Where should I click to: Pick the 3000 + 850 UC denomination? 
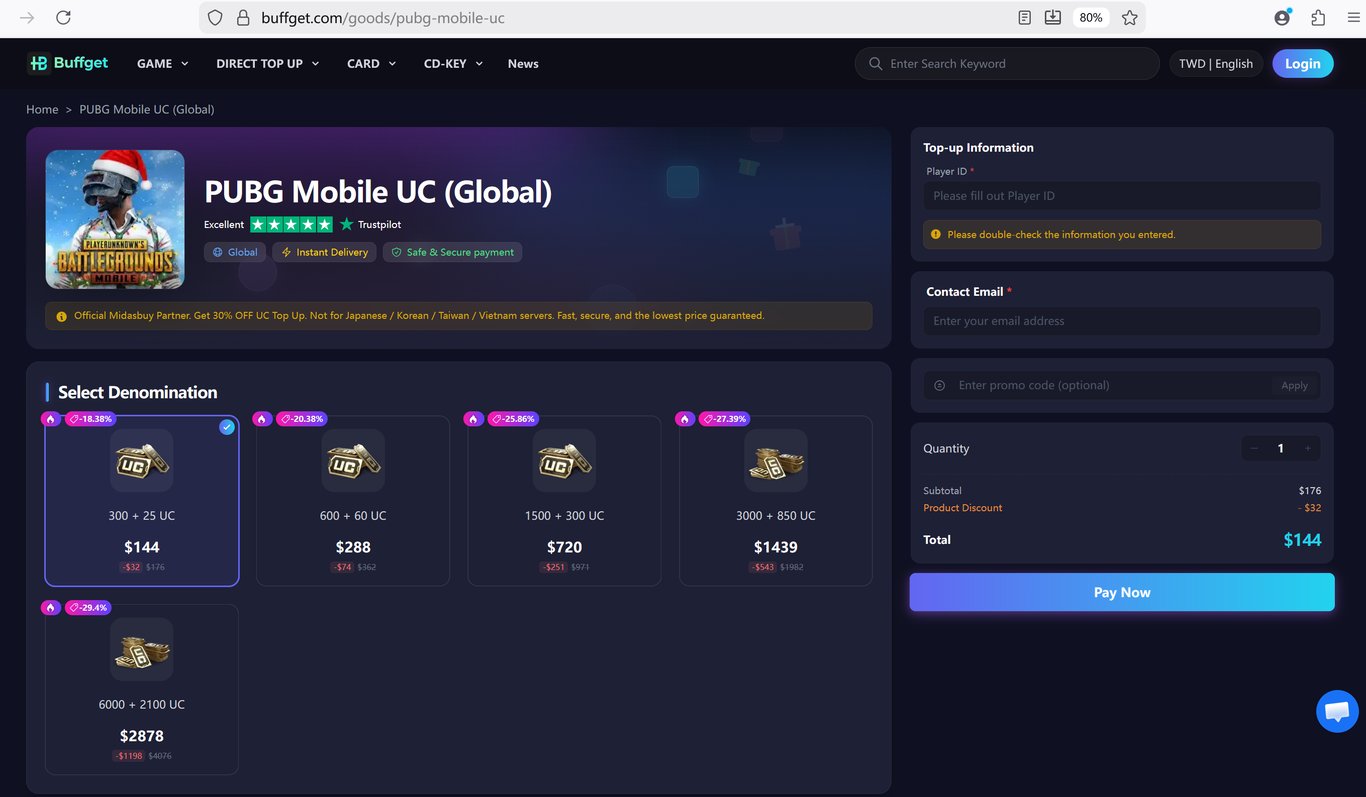click(776, 501)
